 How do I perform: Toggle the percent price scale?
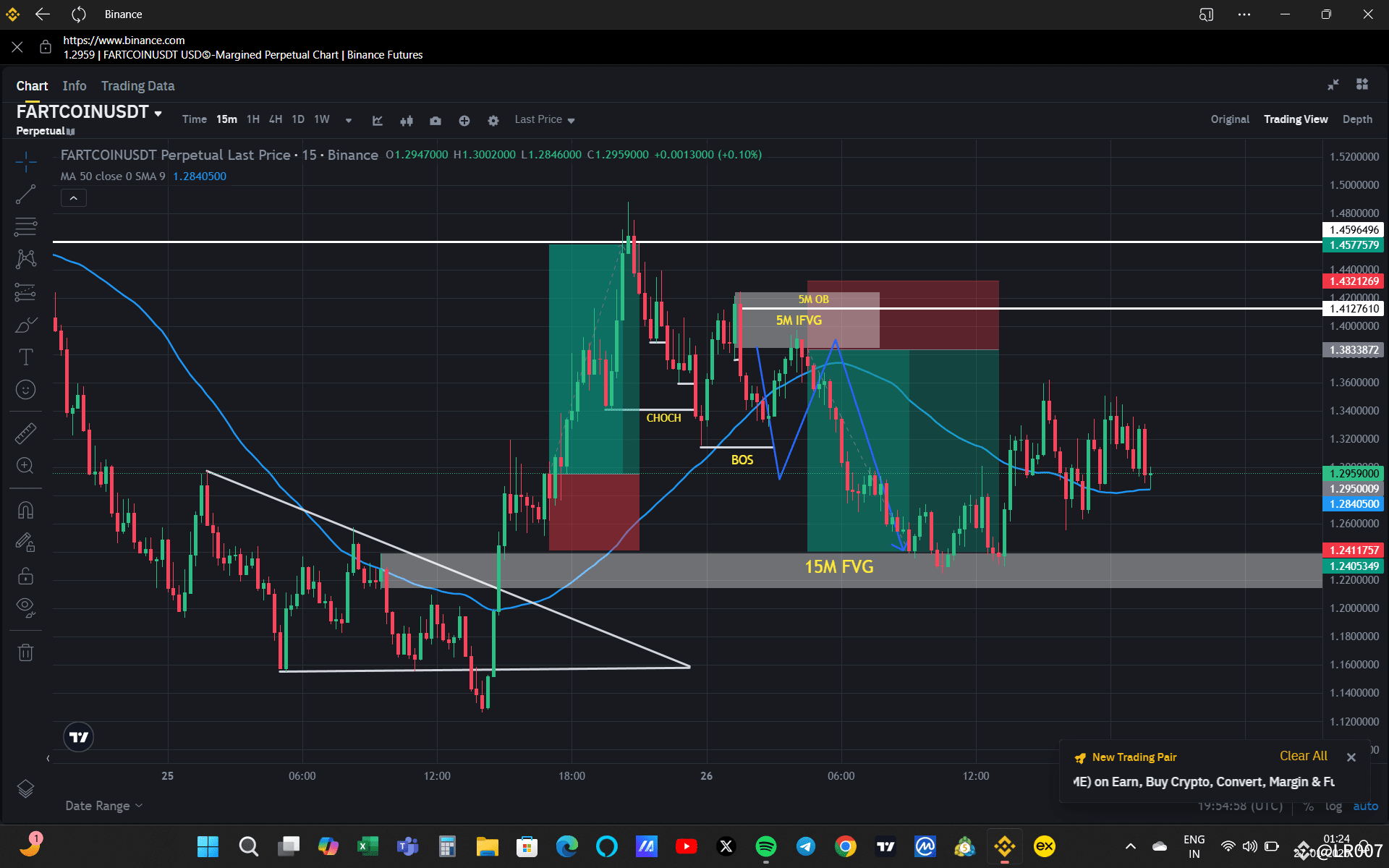click(1309, 806)
